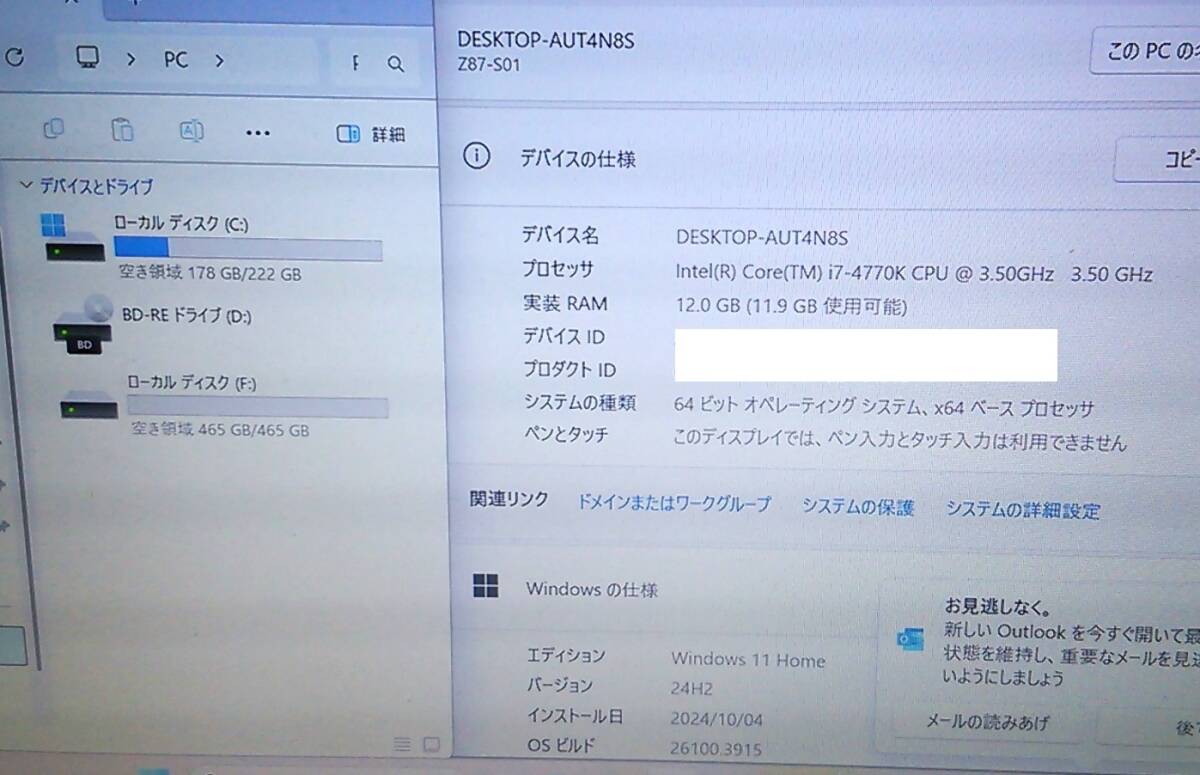Click the 関連リンク label

click(x=510, y=499)
